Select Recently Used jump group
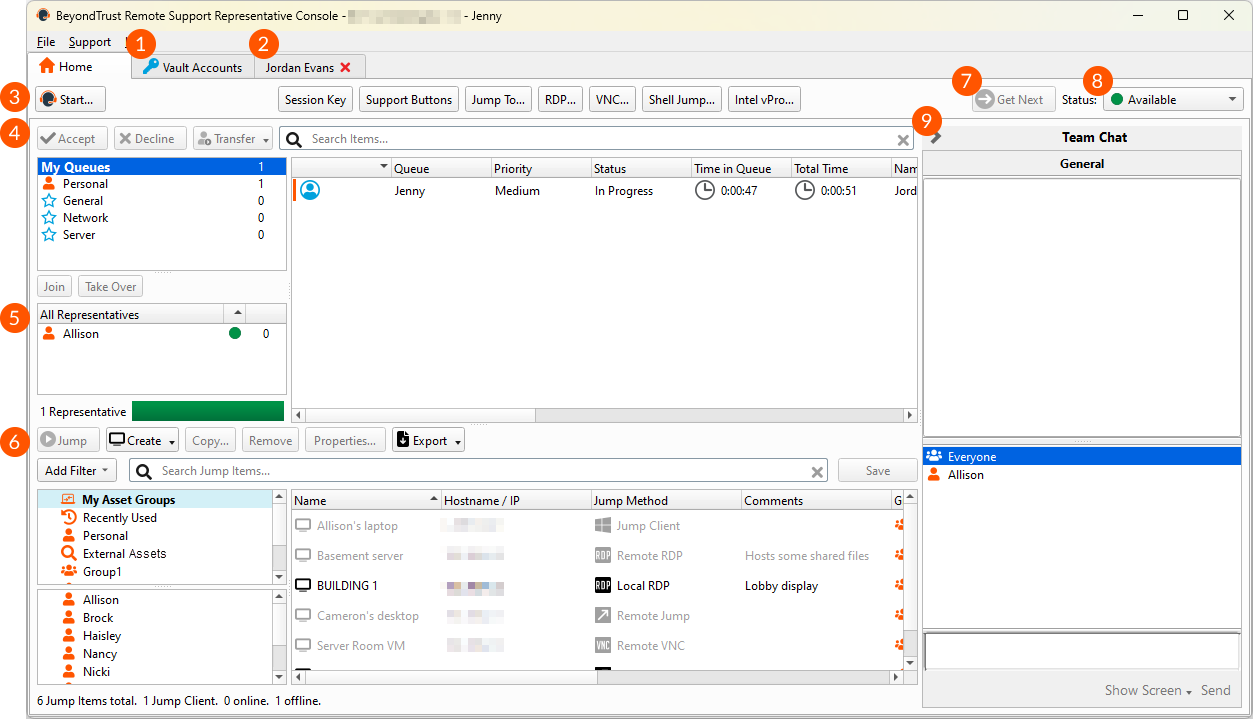The width and height of the screenshot is (1253, 719). (155, 517)
